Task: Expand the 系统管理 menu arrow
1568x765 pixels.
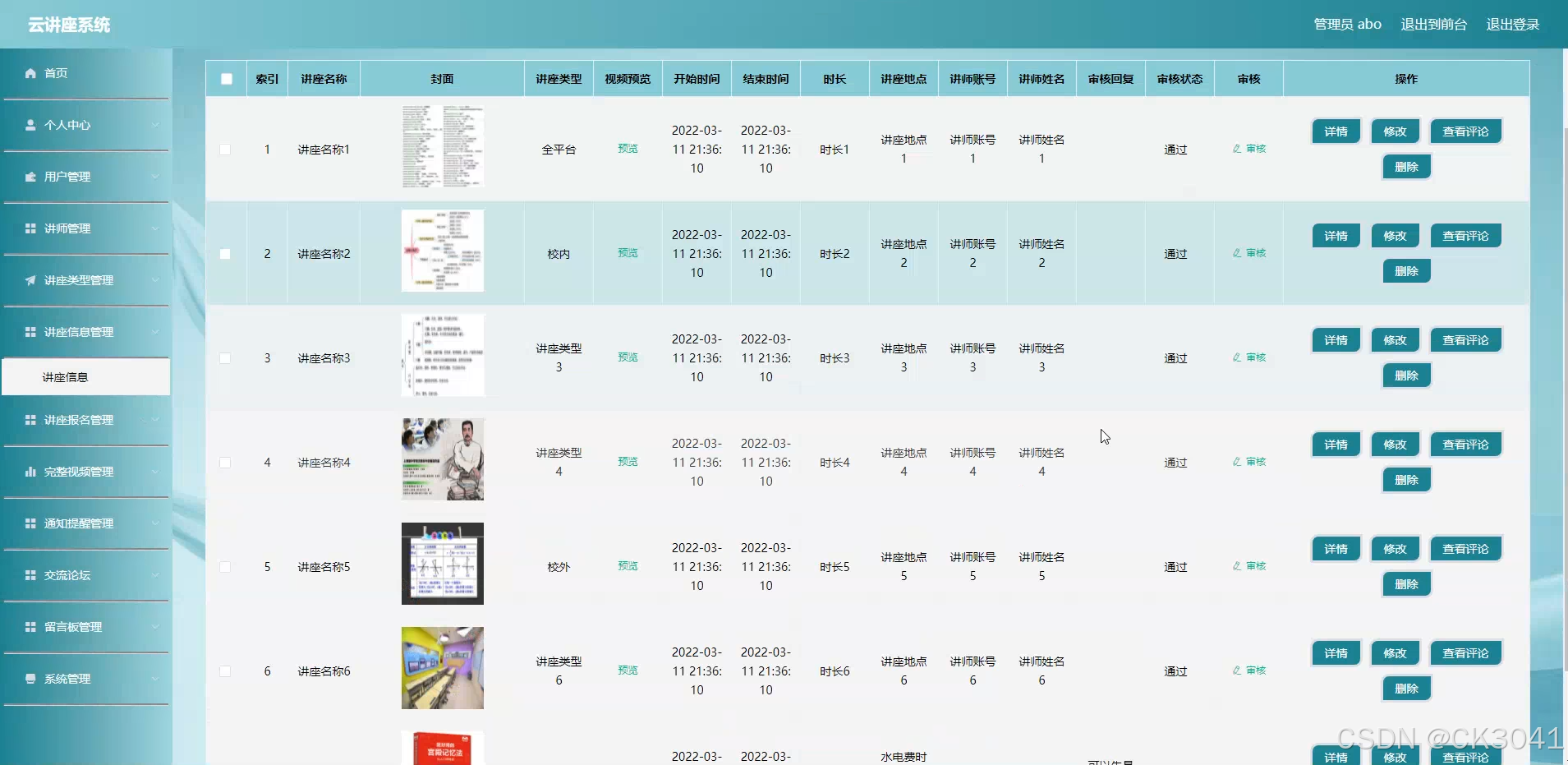Action: coord(155,679)
